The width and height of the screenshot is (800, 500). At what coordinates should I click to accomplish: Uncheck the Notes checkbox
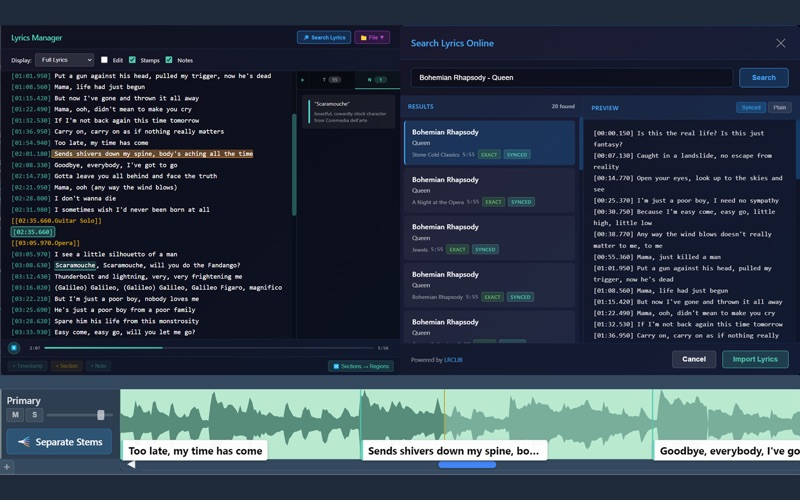(169, 60)
